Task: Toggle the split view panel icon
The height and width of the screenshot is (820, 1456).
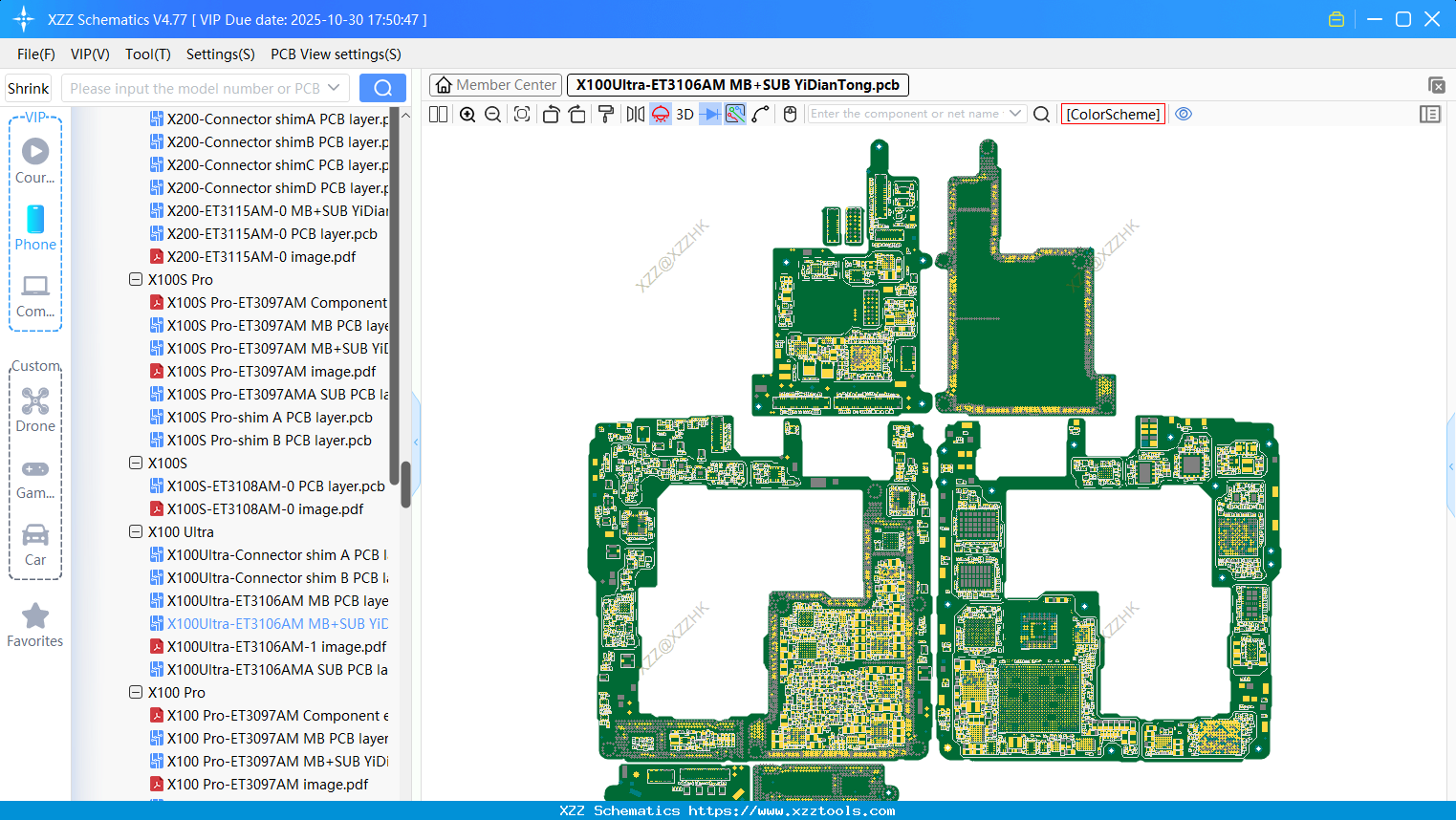Action: [438, 115]
